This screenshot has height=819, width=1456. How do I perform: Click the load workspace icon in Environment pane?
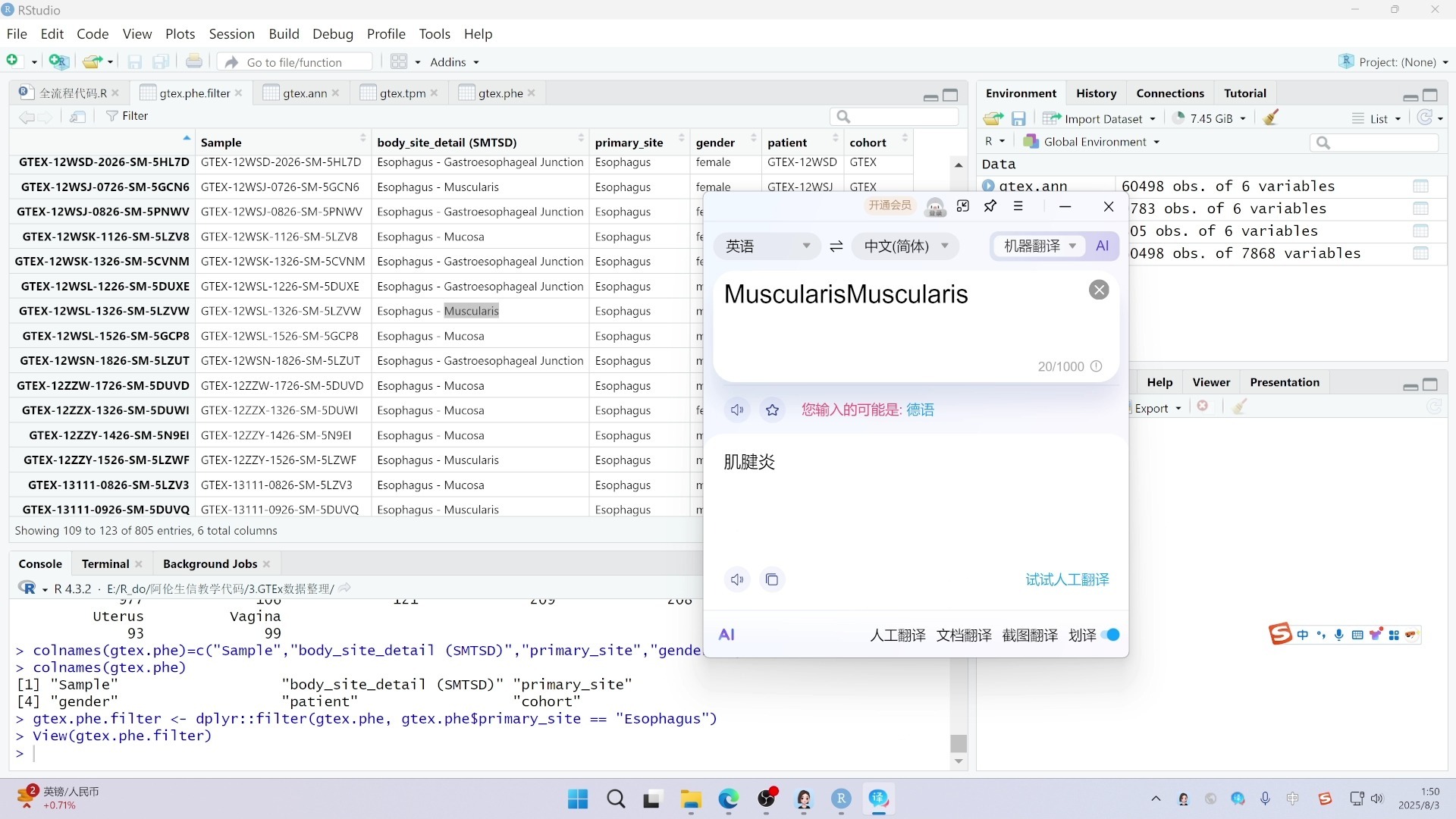[993, 118]
